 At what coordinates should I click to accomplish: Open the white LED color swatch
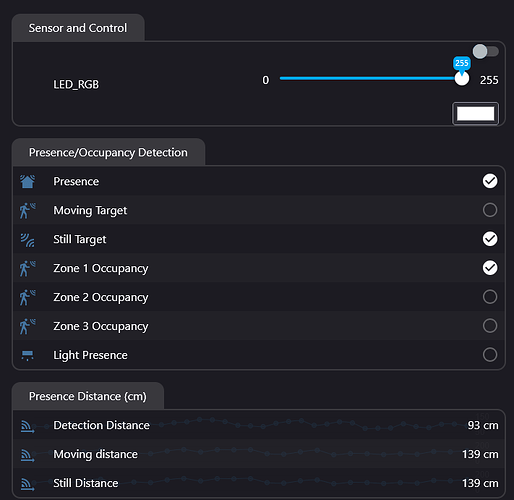point(475,114)
